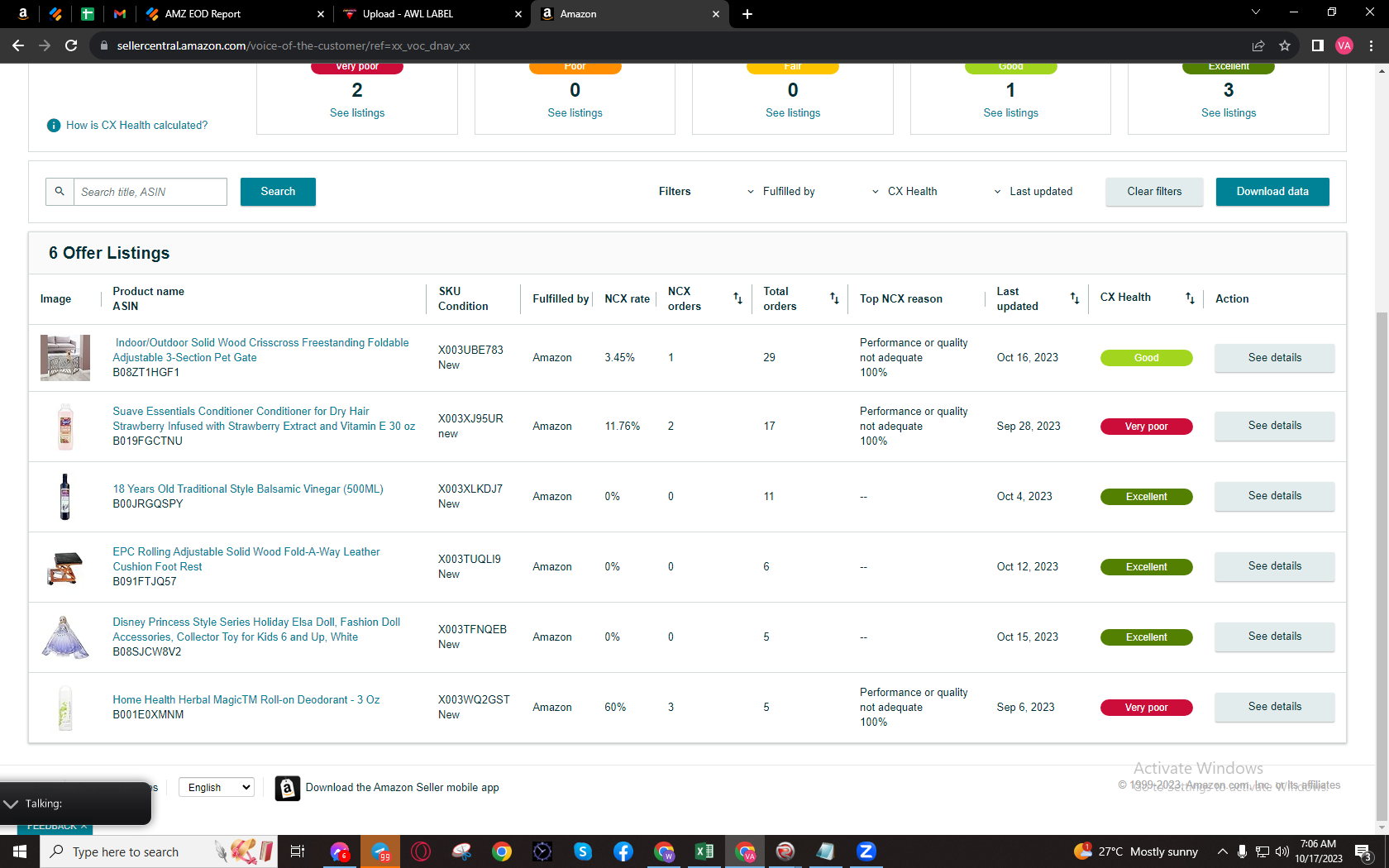See details for the Pet Gate listing
1389x868 pixels.
[x=1275, y=358]
